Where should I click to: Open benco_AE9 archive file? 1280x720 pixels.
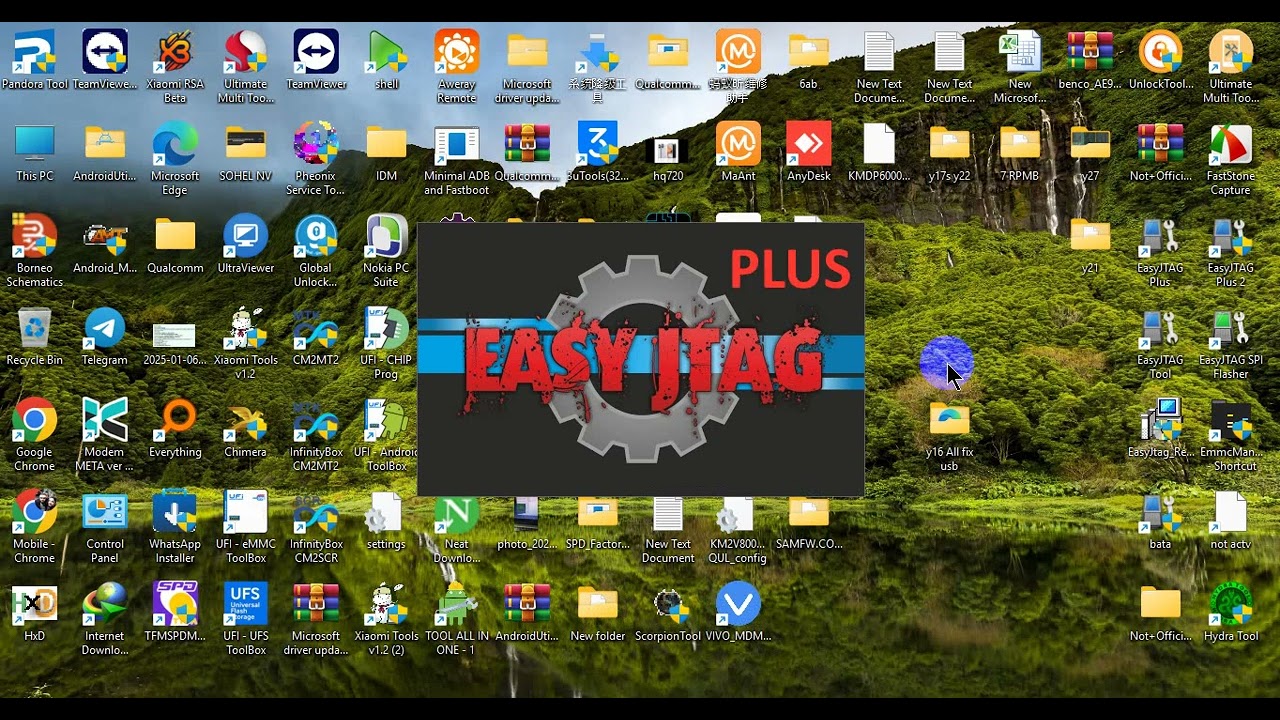(x=1090, y=60)
